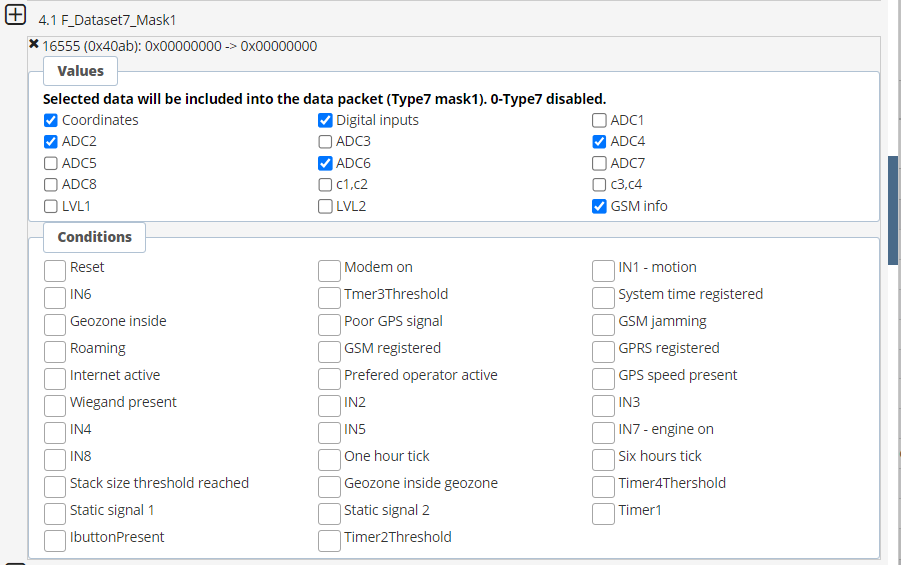Screen dimensions: 901x565
Task: Click the X icon next to 16555
Action: 34,44
